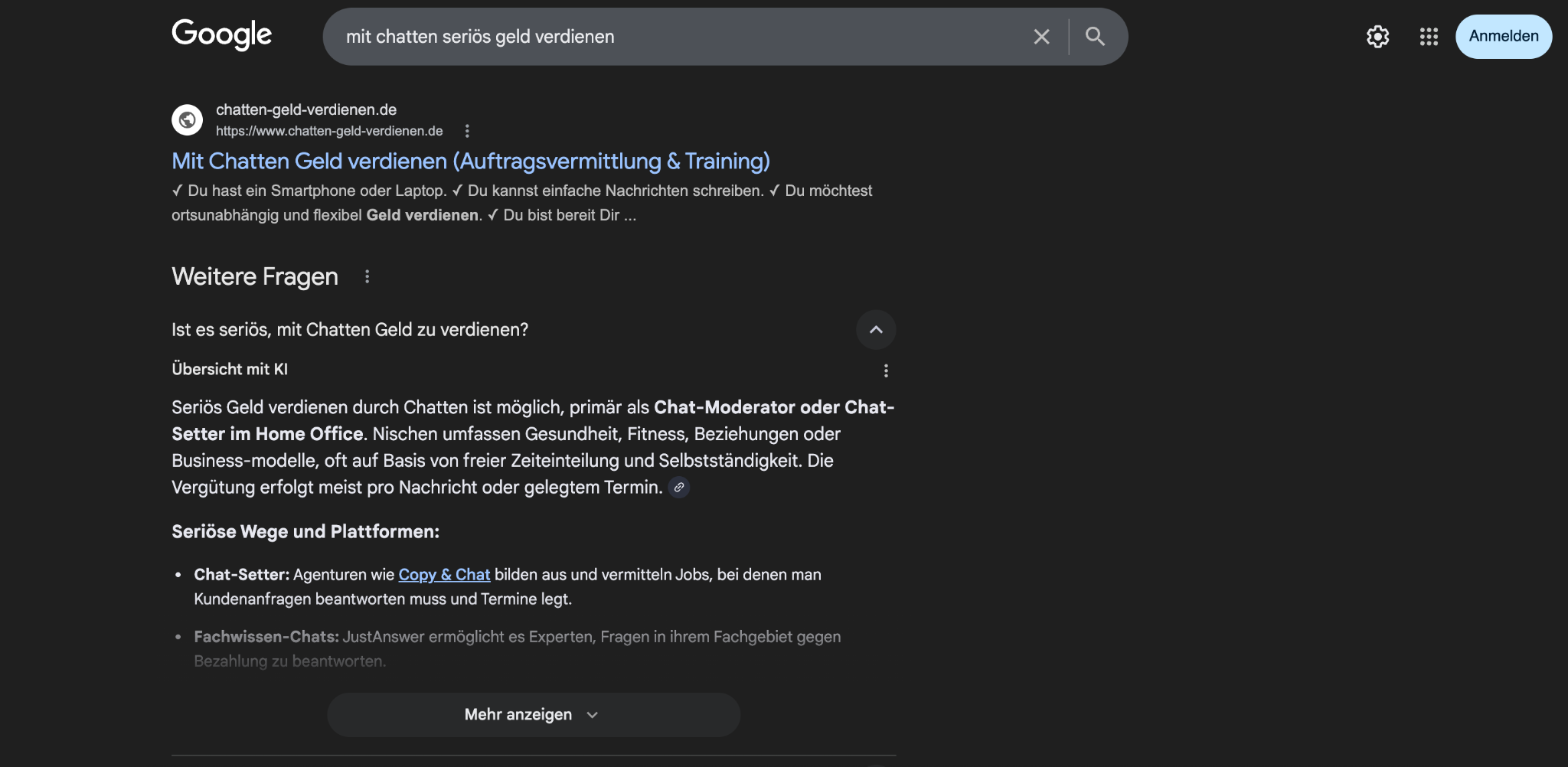
Task: Click the chatten-geld-verdienen.de globe favicon
Action: [187, 120]
